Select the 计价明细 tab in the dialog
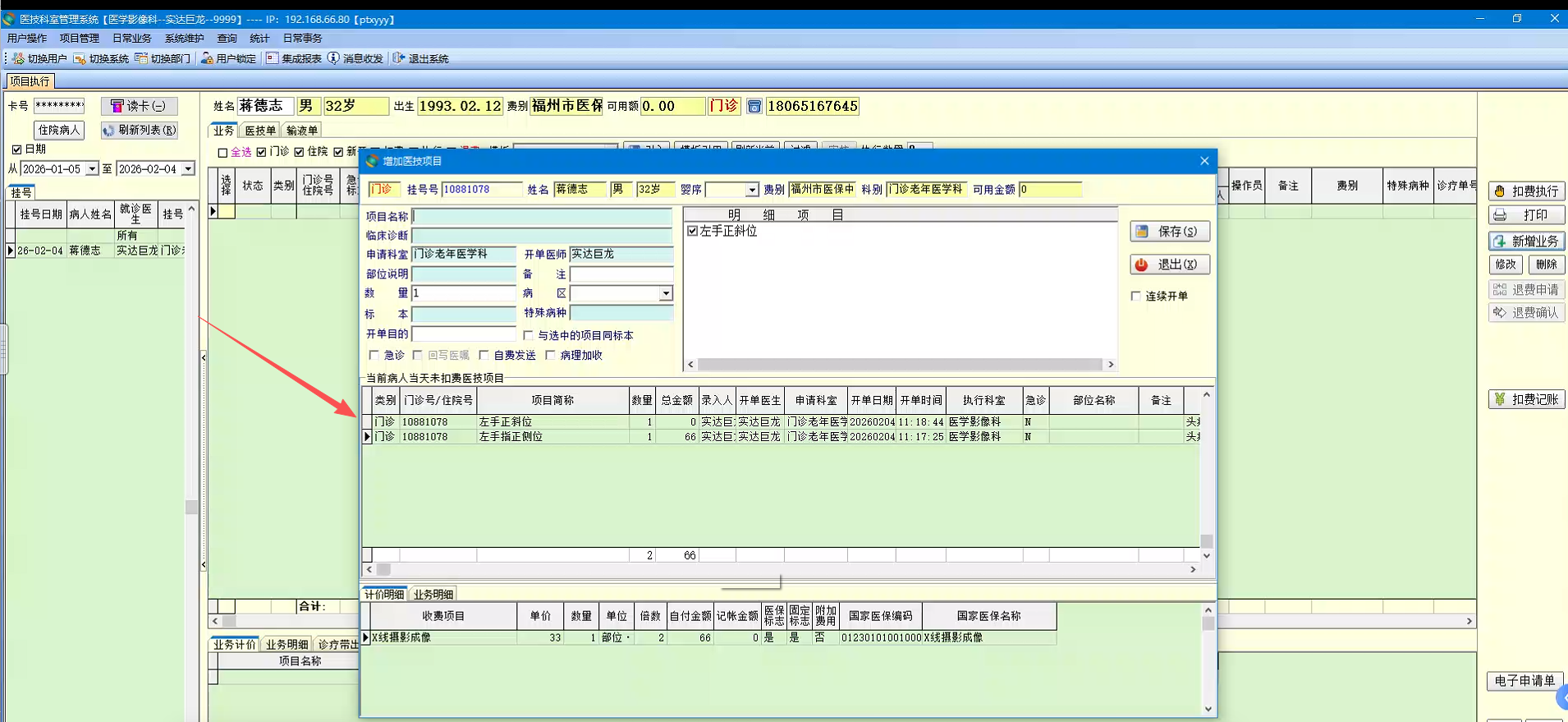 [x=384, y=594]
